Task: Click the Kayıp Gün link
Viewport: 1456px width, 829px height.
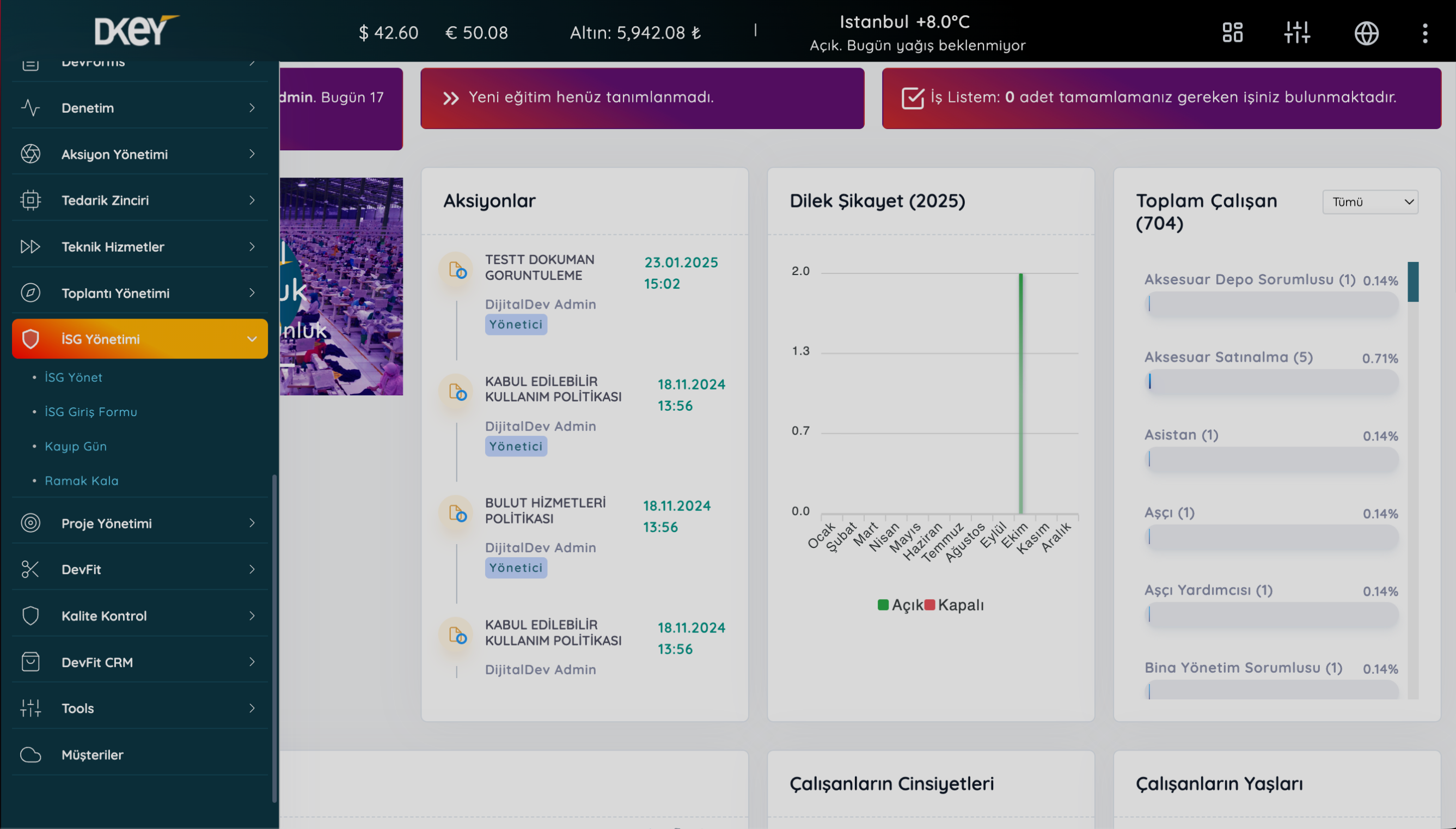Action: (x=76, y=447)
